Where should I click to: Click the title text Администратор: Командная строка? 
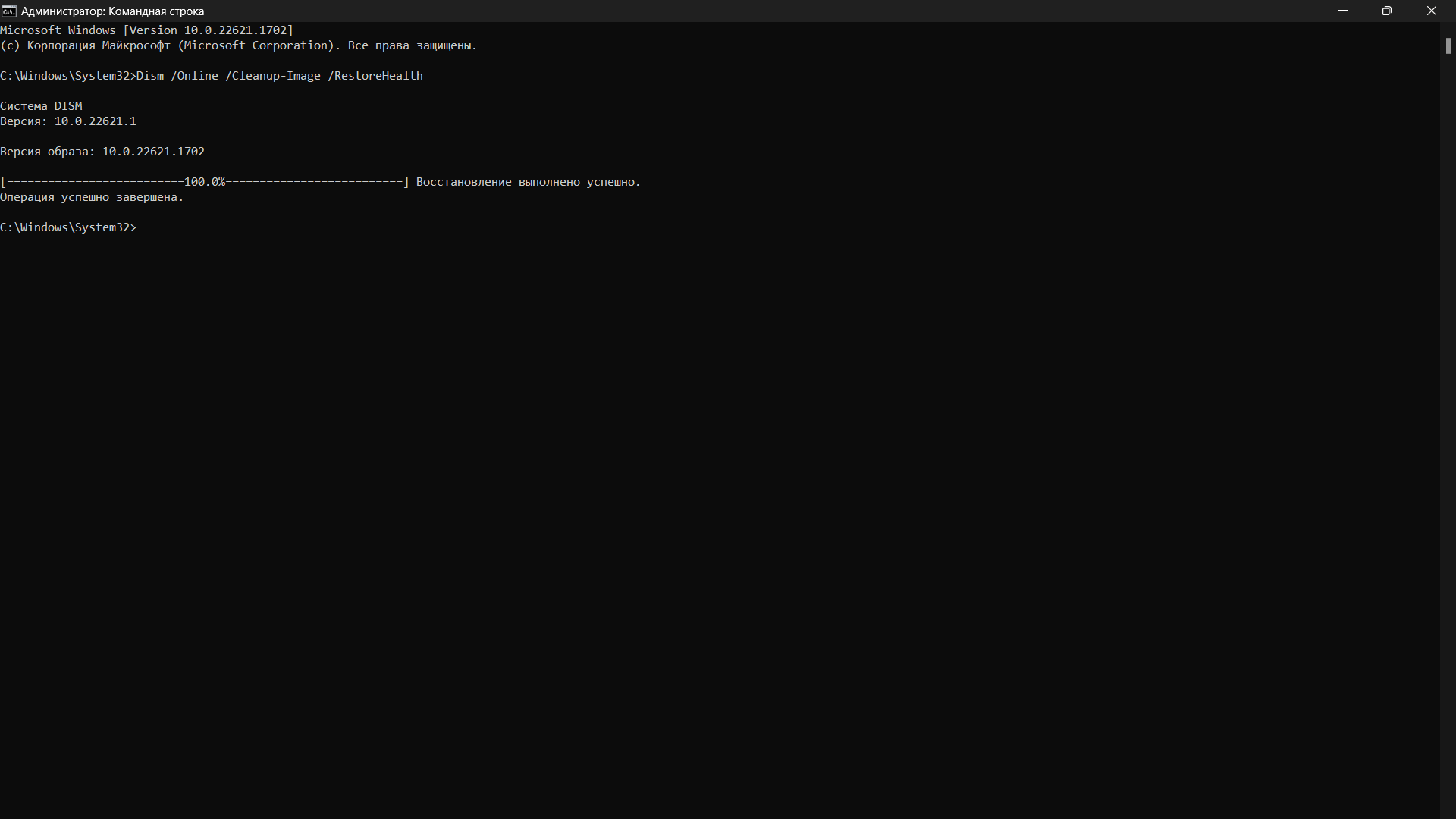(112, 11)
